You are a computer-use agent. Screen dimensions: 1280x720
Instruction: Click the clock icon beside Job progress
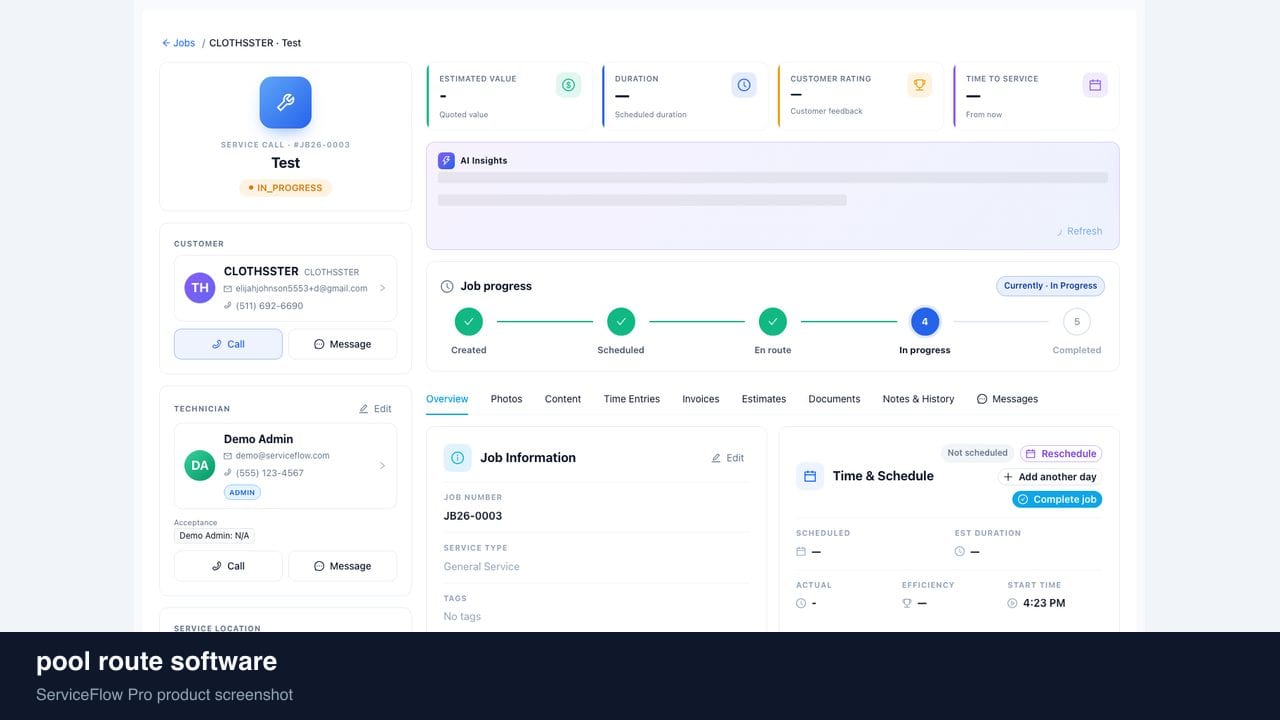(447, 286)
